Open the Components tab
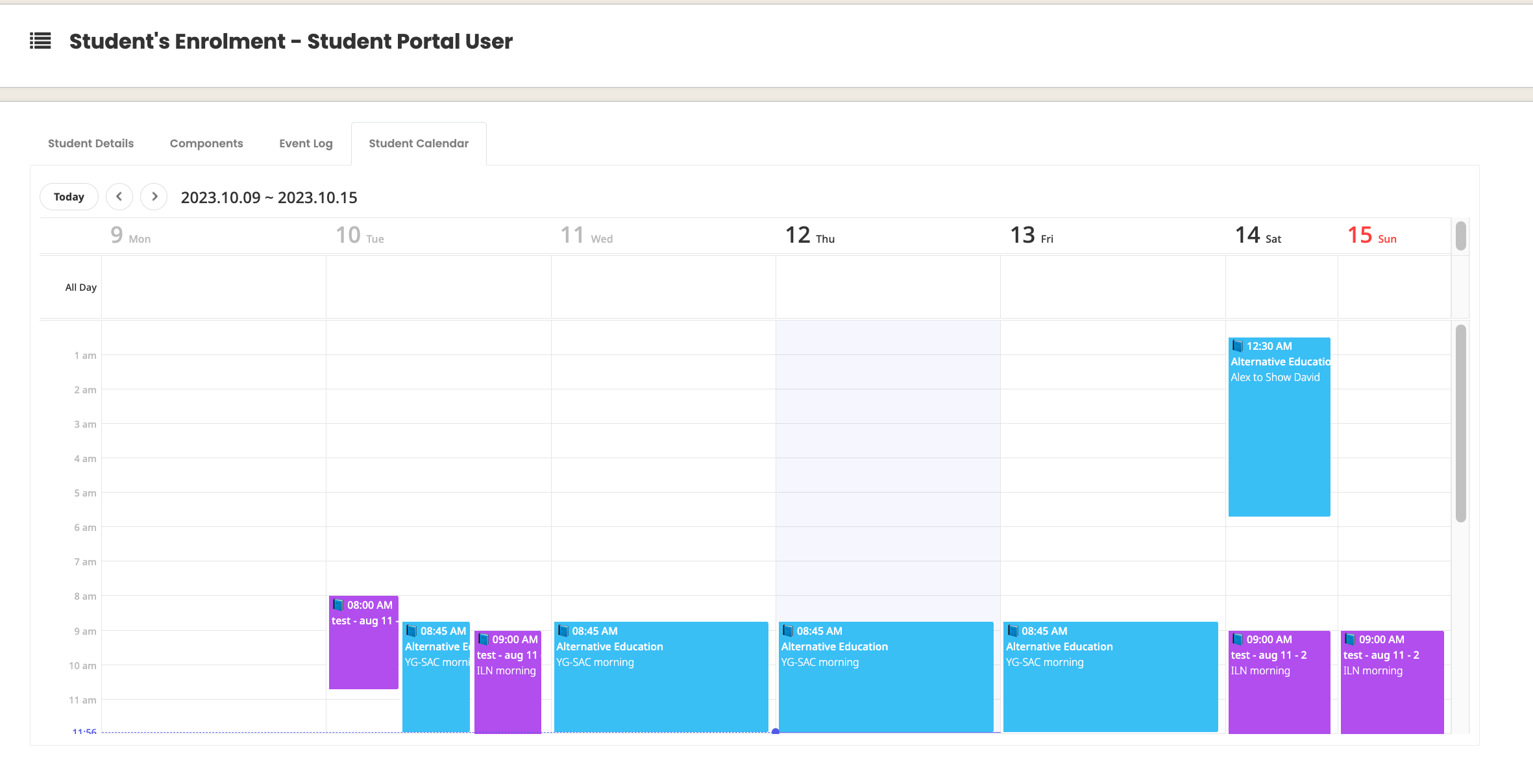Viewport: 1533px width, 784px height. click(206, 143)
